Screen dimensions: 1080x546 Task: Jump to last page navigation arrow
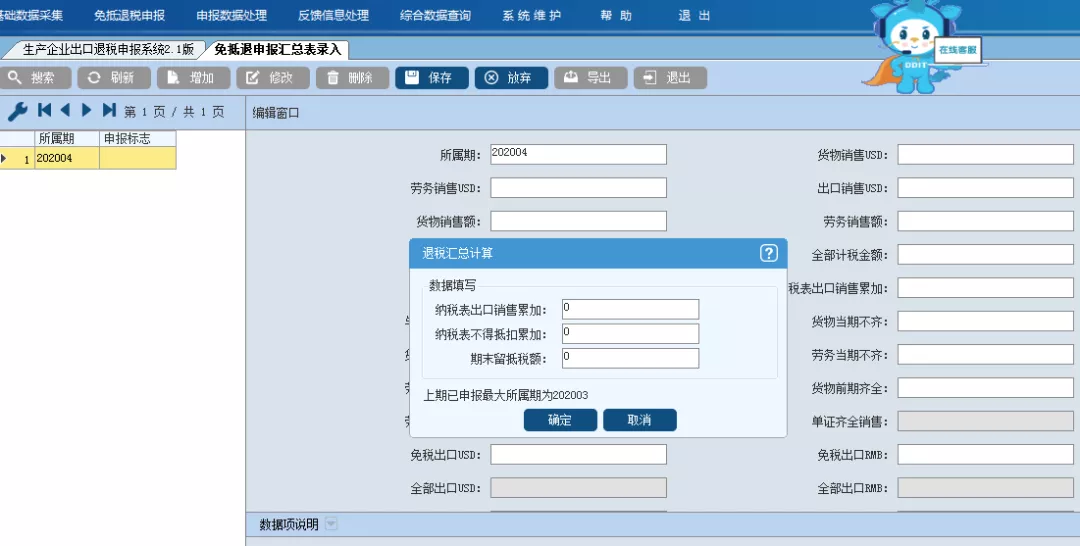109,111
